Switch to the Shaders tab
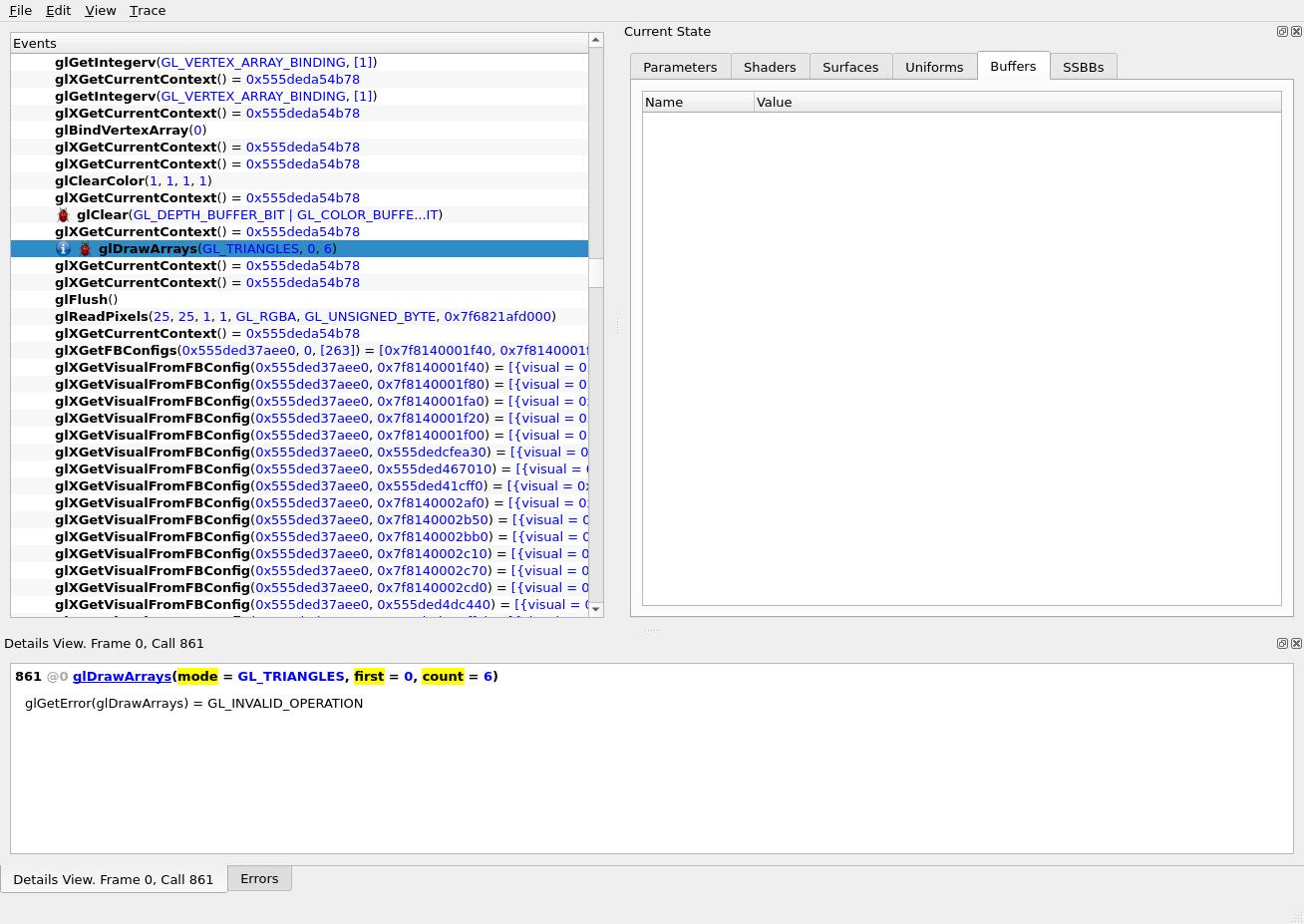 pos(770,67)
